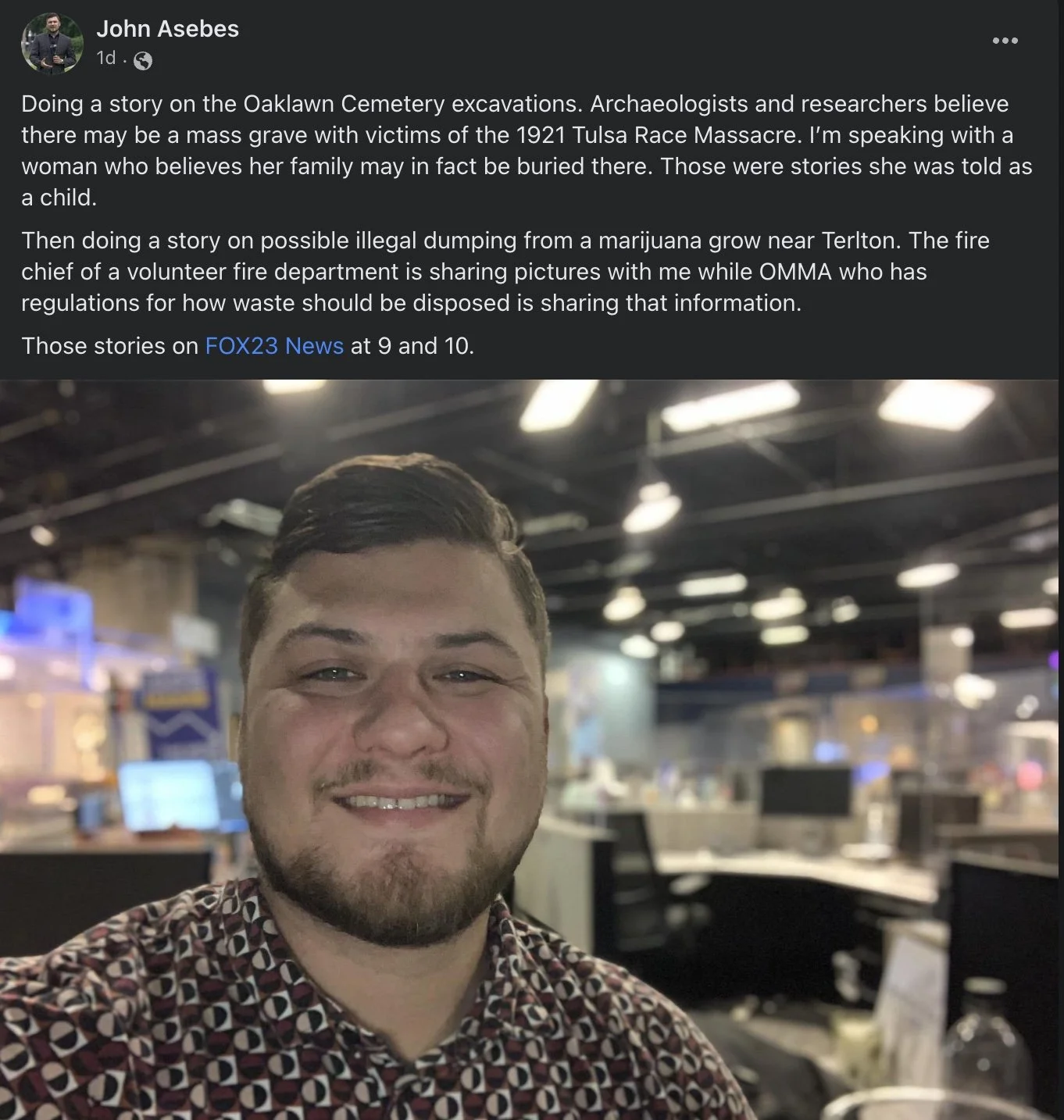This screenshot has height=1120, width=1064.
Task: Click the bright ceiling light panel in the photo
Action: coord(936,405)
